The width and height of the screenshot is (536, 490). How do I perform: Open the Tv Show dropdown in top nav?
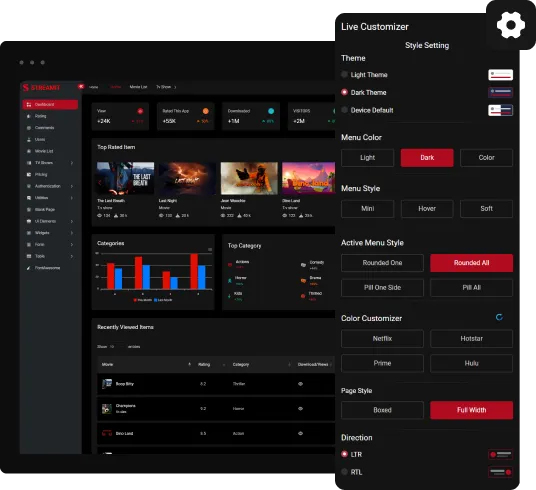pos(166,87)
